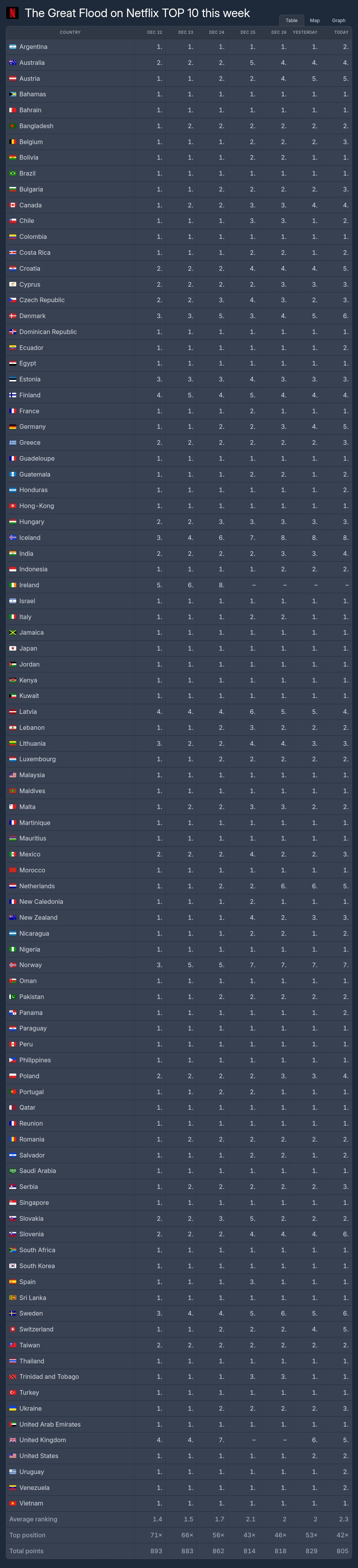
Task: Click the Japan flag icon
Action: click(x=13, y=648)
